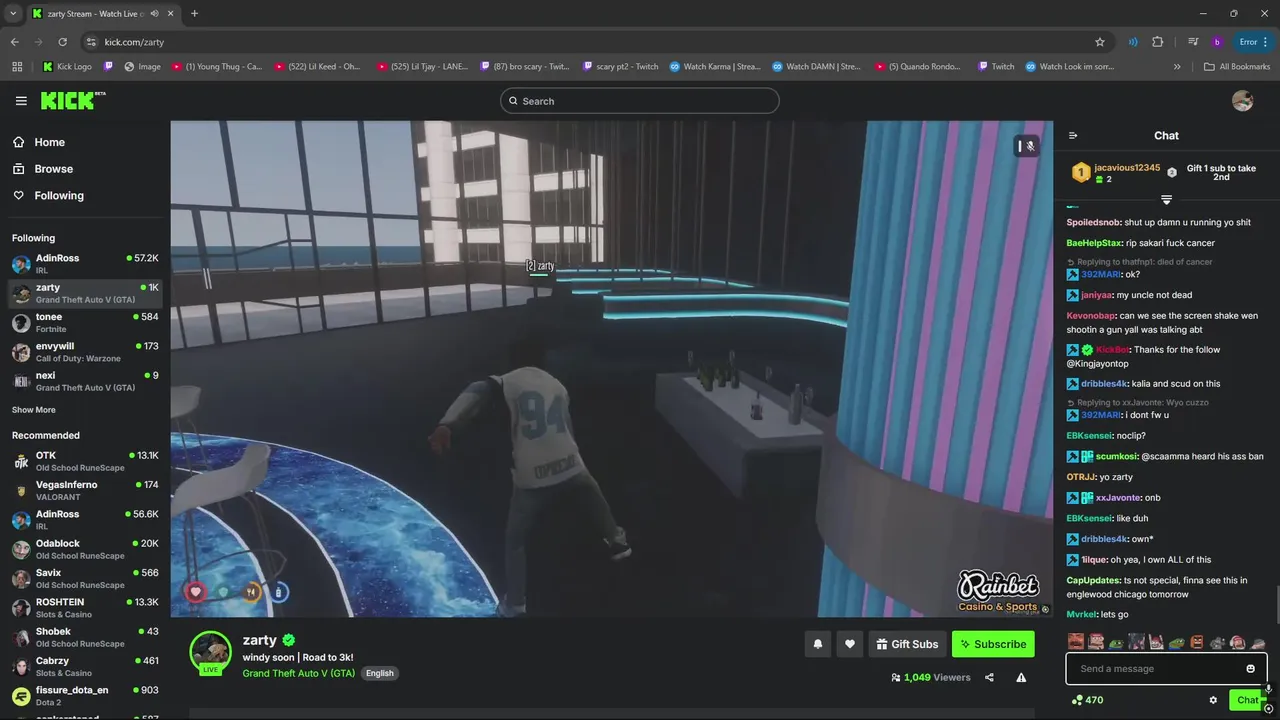1280x720 pixels.
Task: Collapse the chat panel icon
Action: 1073,136
